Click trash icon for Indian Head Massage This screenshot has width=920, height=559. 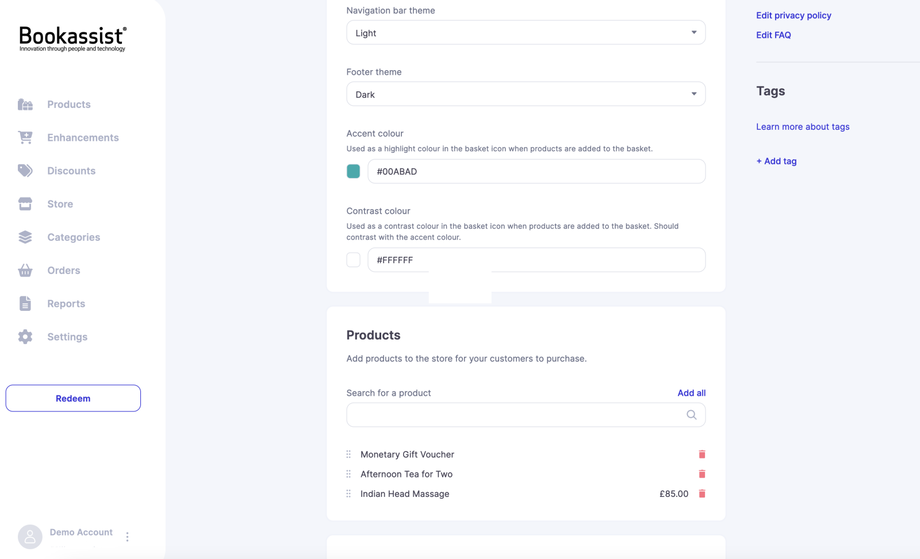702,494
